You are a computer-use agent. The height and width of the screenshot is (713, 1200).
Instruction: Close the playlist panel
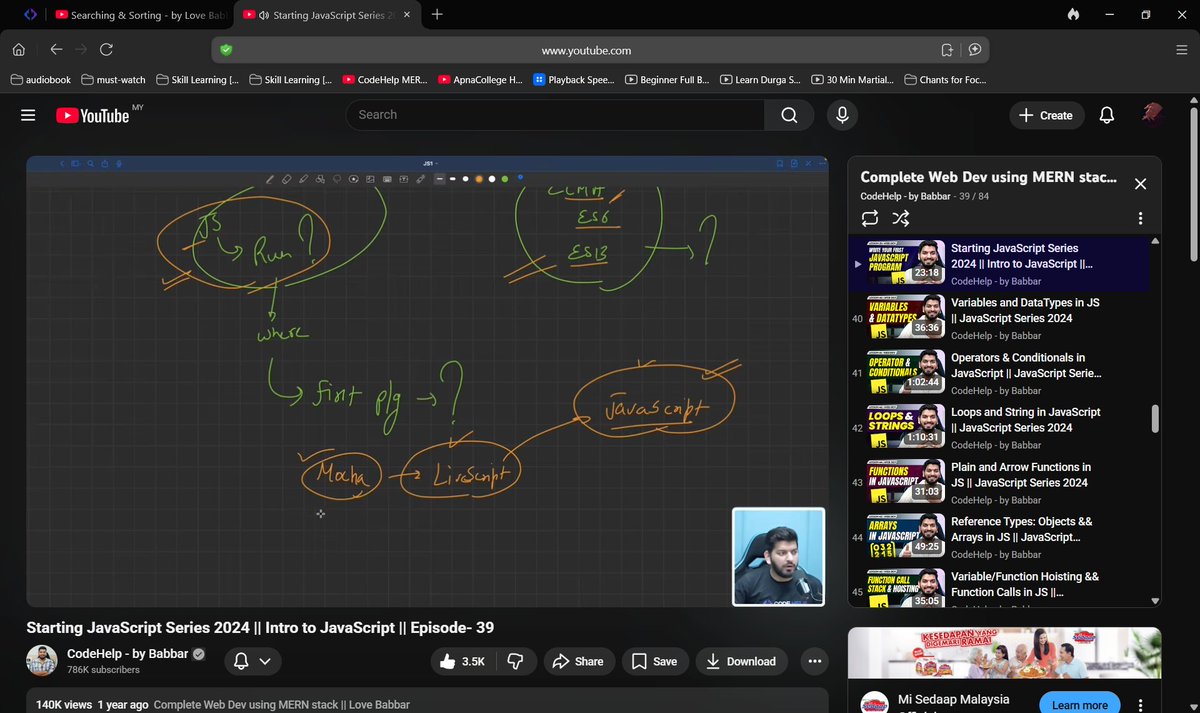click(x=1140, y=184)
